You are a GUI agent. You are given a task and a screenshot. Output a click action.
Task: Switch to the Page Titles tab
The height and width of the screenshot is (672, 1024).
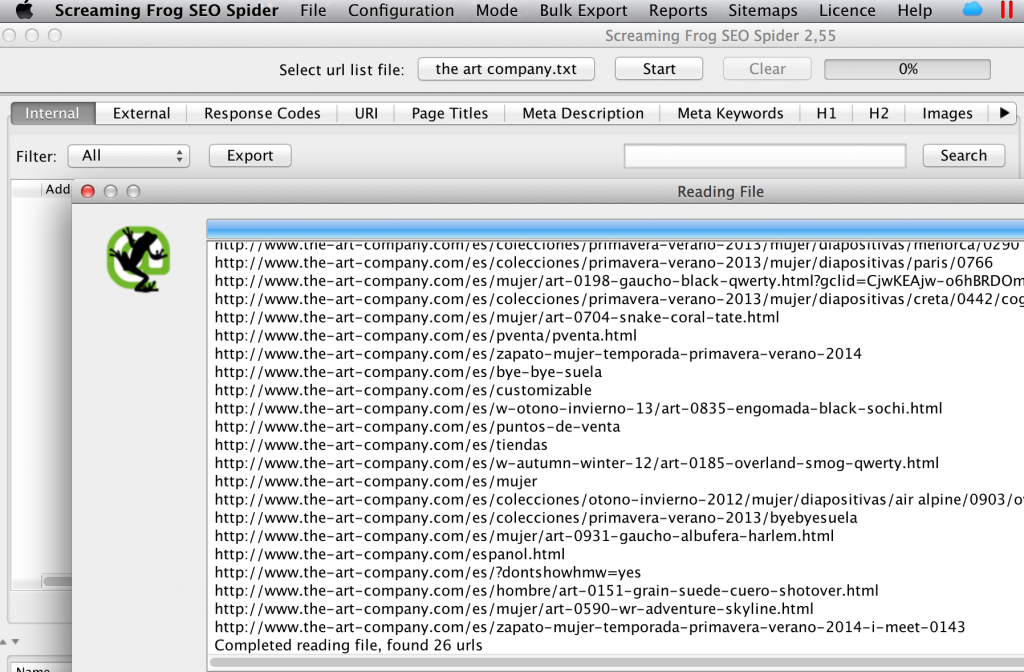pyautogui.click(x=449, y=114)
